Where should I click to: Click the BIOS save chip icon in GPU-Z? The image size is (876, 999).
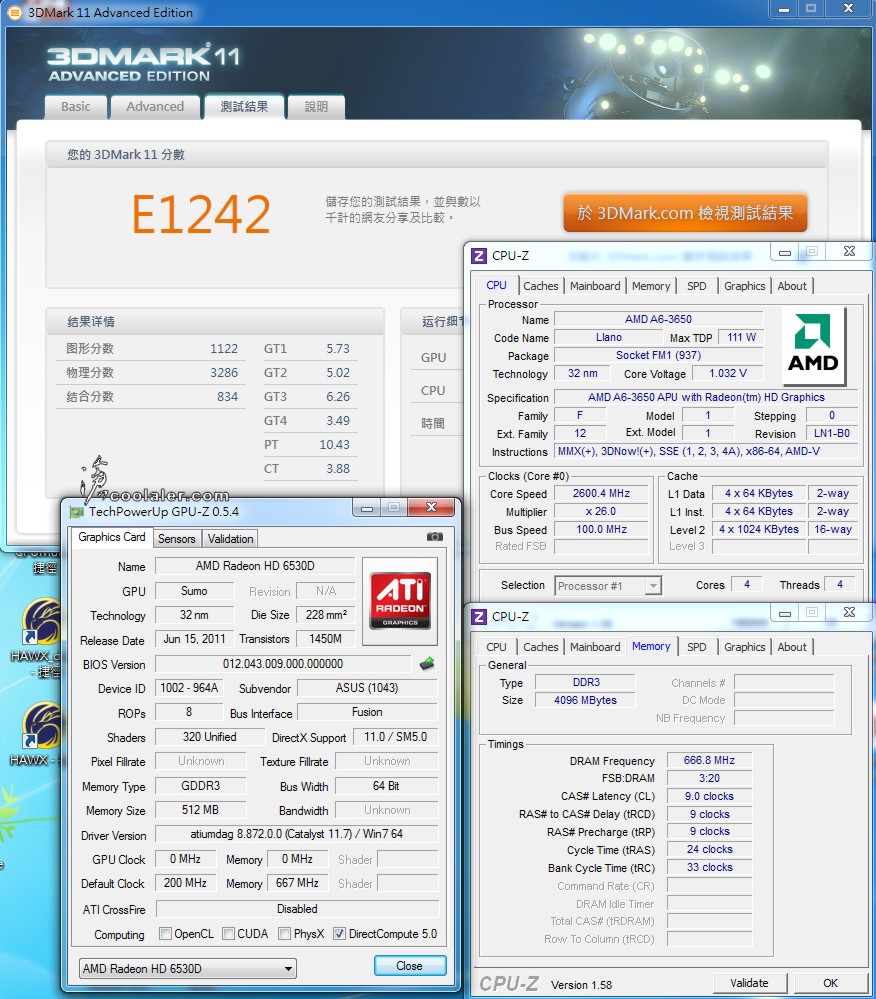pos(427,664)
